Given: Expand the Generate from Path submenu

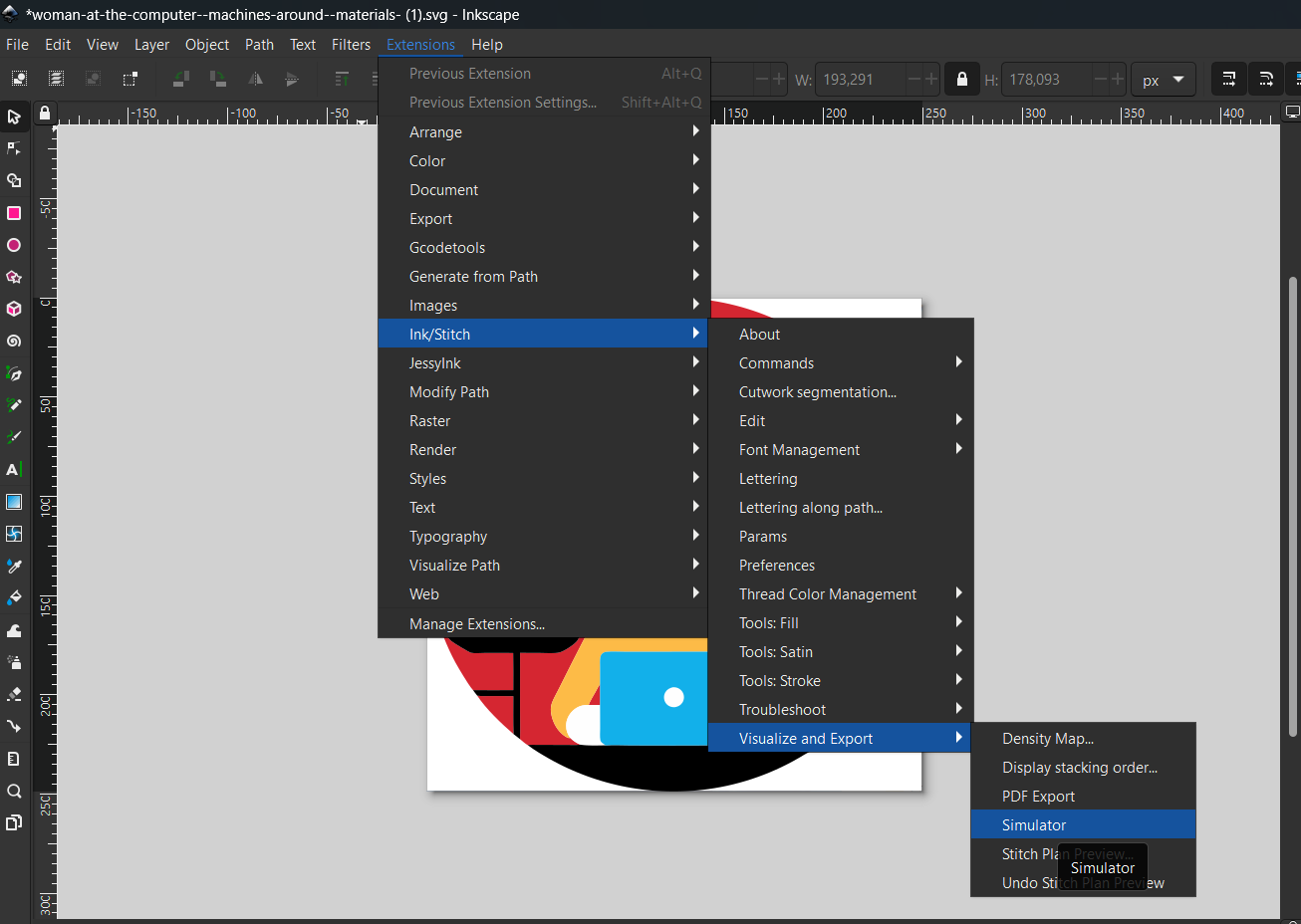Looking at the screenshot, I should (x=544, y=276).
